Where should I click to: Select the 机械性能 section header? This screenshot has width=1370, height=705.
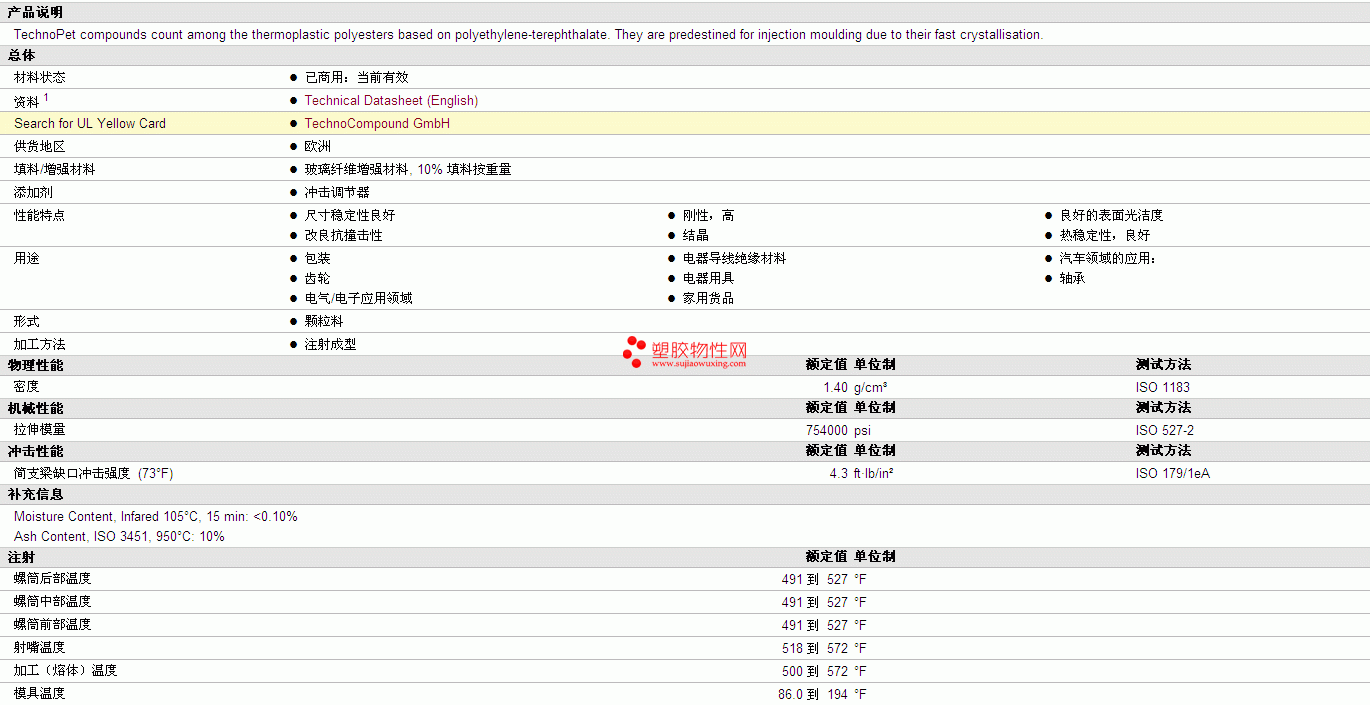[35, 408]
